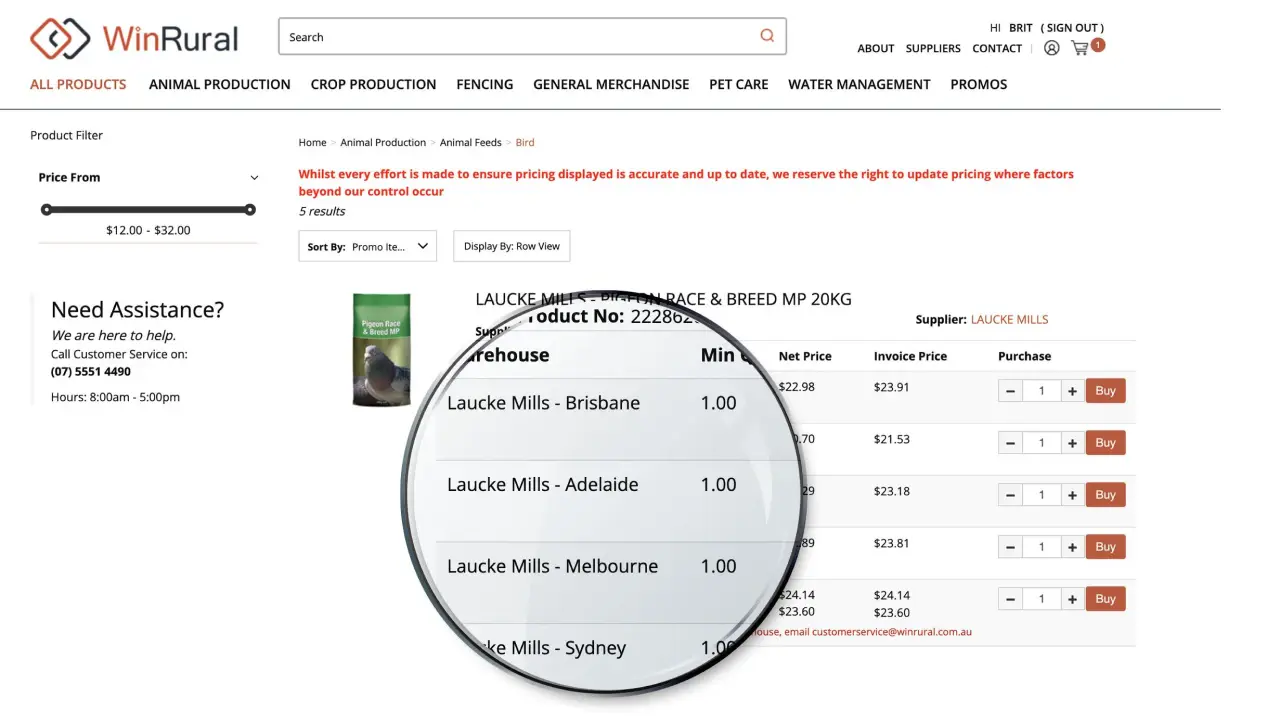Open the ABOUT page link
The image size is (1280, 720).
[x=876, y=48]
